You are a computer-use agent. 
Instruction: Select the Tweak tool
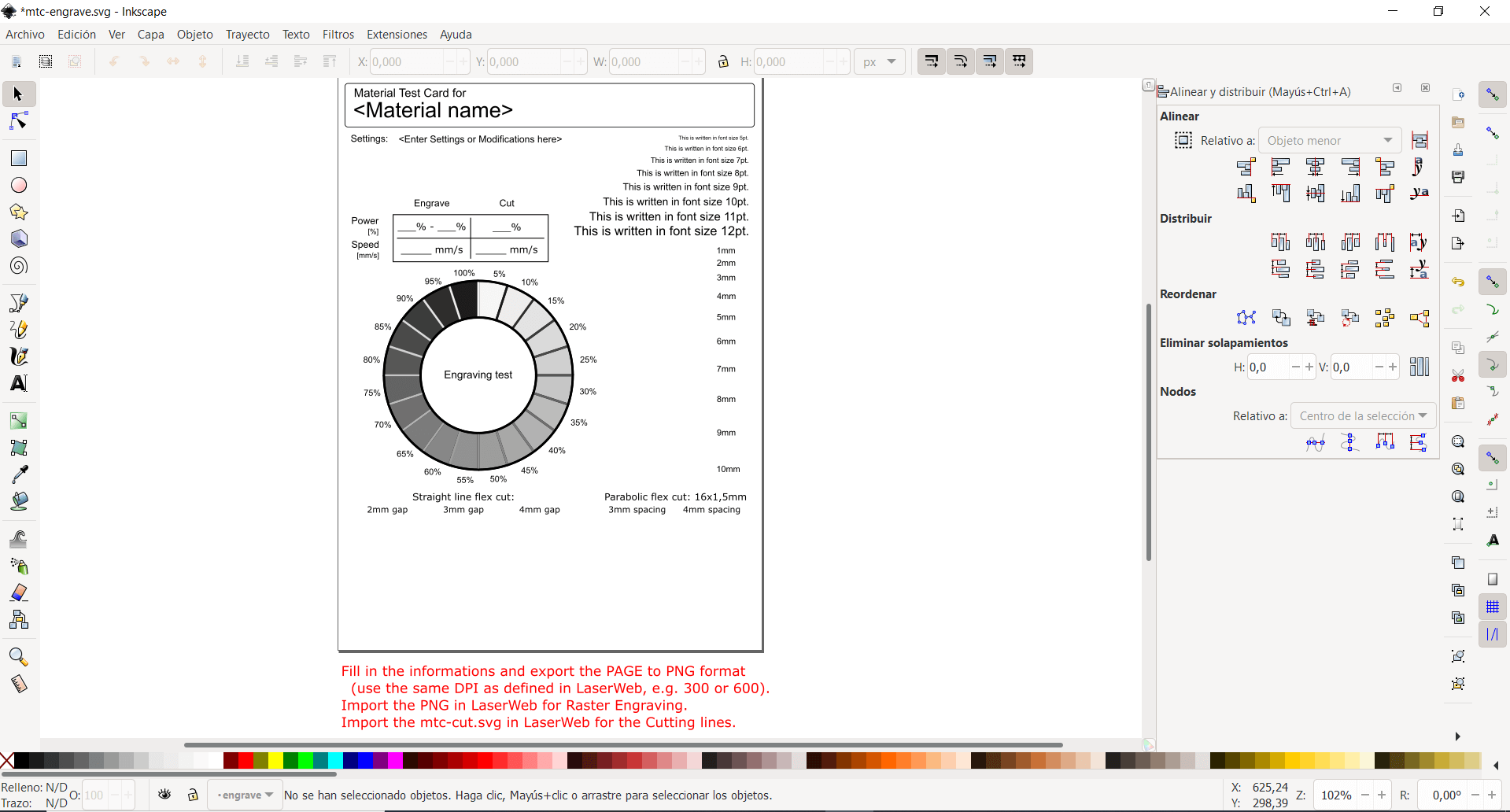point(19,539)
